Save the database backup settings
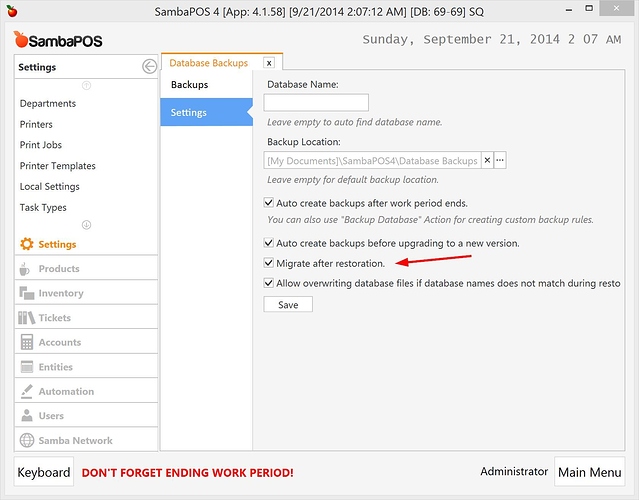639x500 pixels. pos(288,304)
